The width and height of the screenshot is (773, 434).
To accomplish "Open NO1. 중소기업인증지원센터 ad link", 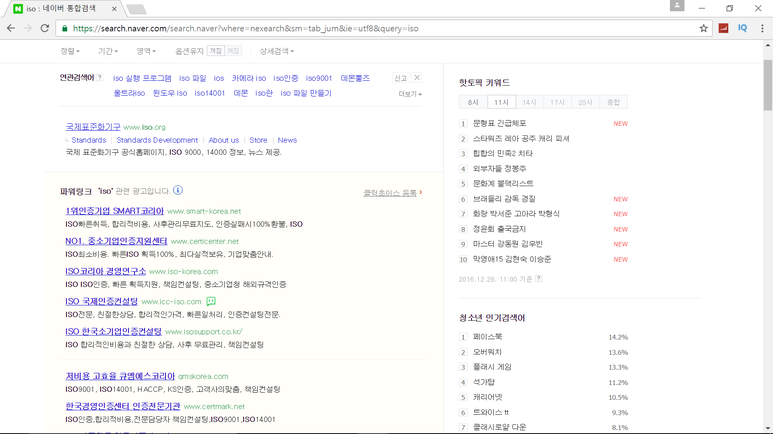I will point(116,241).
